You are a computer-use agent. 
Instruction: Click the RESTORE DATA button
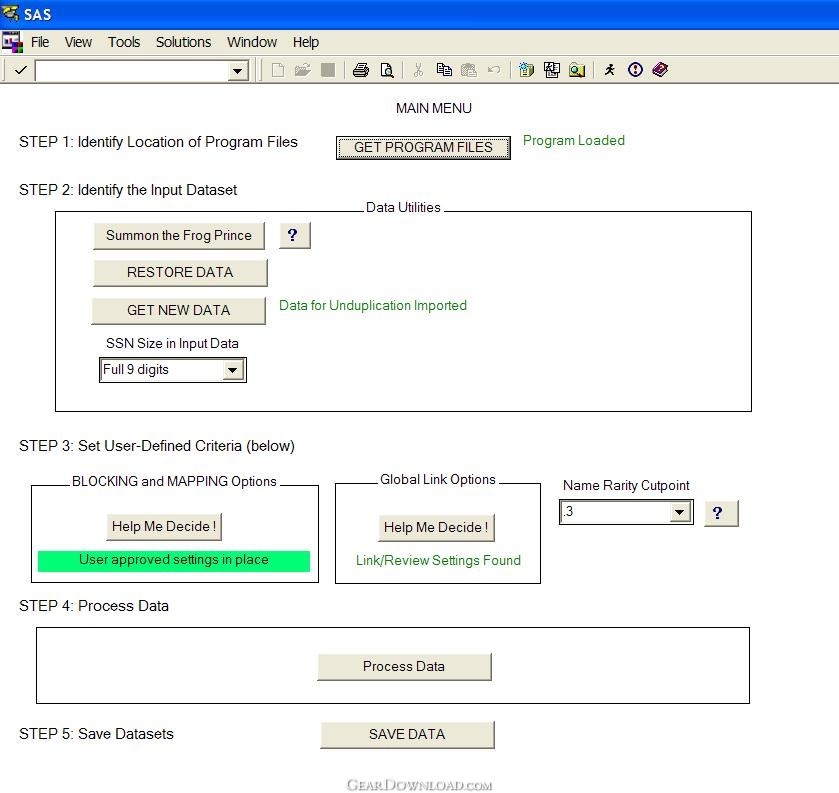tap(180, 272)
